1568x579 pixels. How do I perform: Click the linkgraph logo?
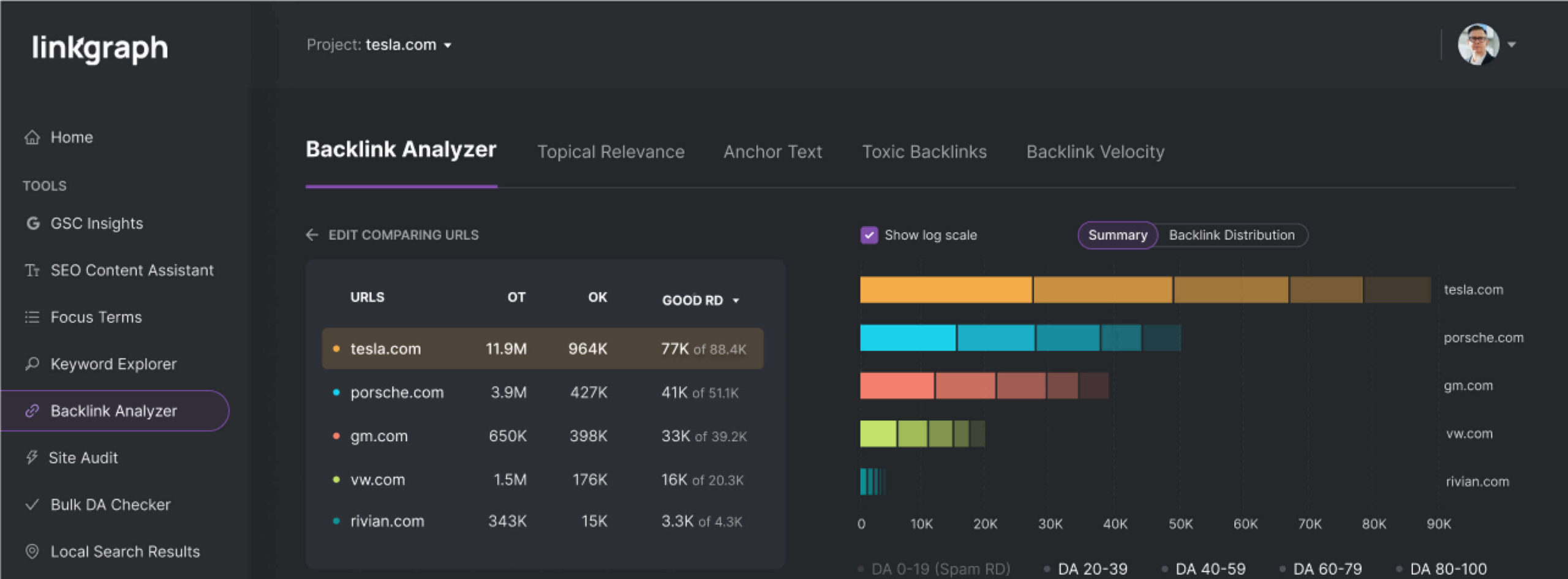coord(100,48)
